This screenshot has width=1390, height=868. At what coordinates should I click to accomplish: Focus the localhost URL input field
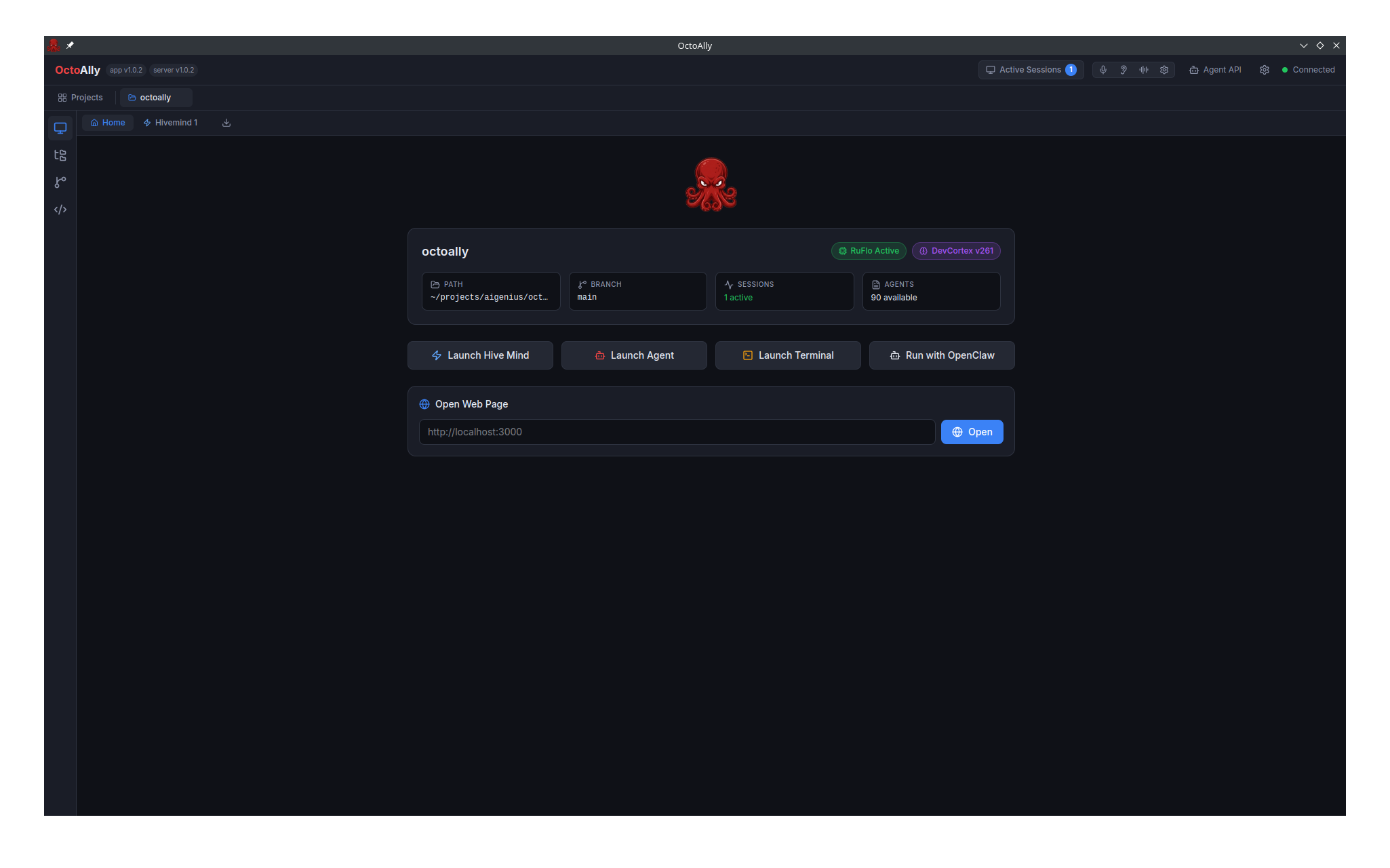pyautogui.click(x=677, y=432)
